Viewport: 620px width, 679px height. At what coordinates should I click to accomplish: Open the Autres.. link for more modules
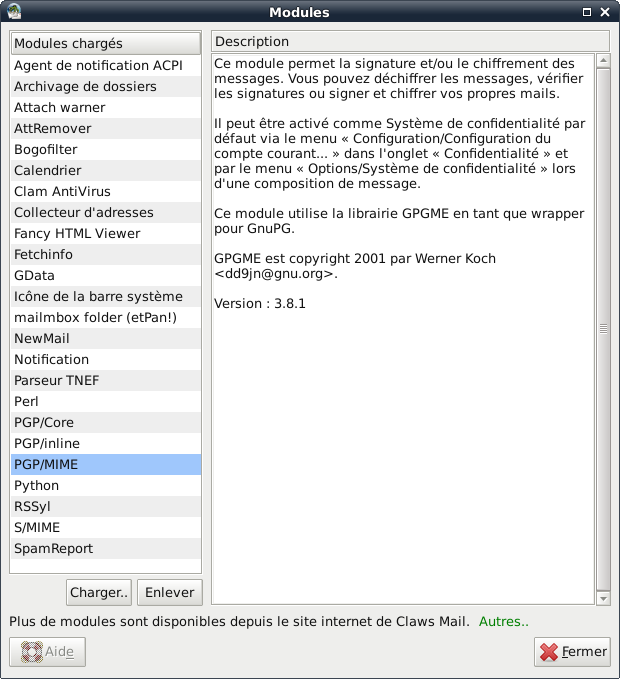coord(503,621)
